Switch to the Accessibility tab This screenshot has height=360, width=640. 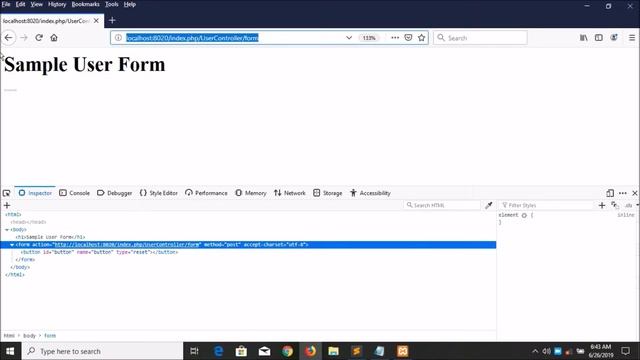(370, 193)
